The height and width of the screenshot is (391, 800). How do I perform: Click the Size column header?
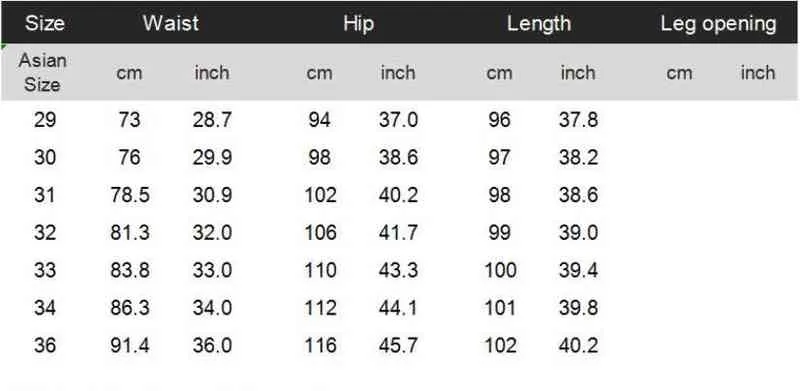point(45,23)
